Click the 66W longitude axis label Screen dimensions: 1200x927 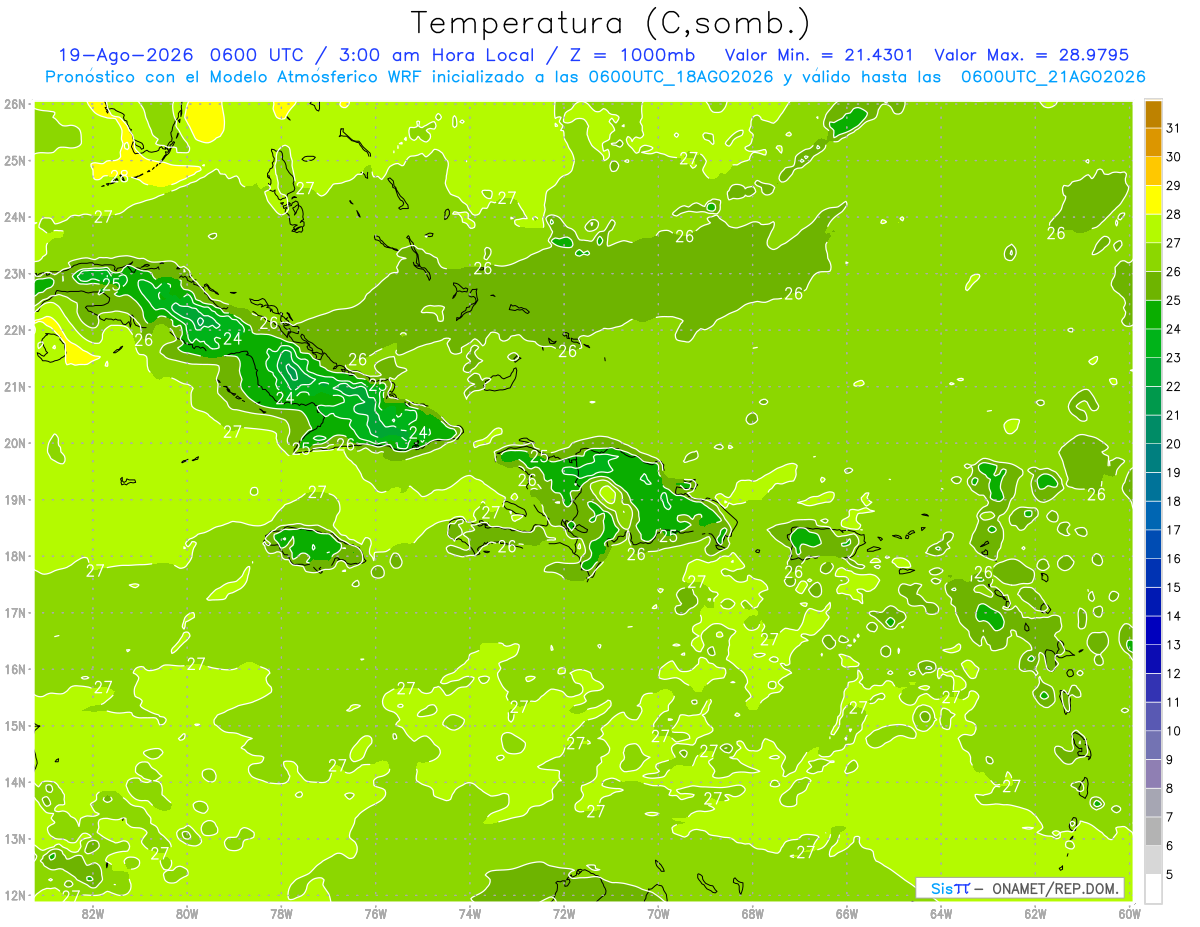[847, 913]
